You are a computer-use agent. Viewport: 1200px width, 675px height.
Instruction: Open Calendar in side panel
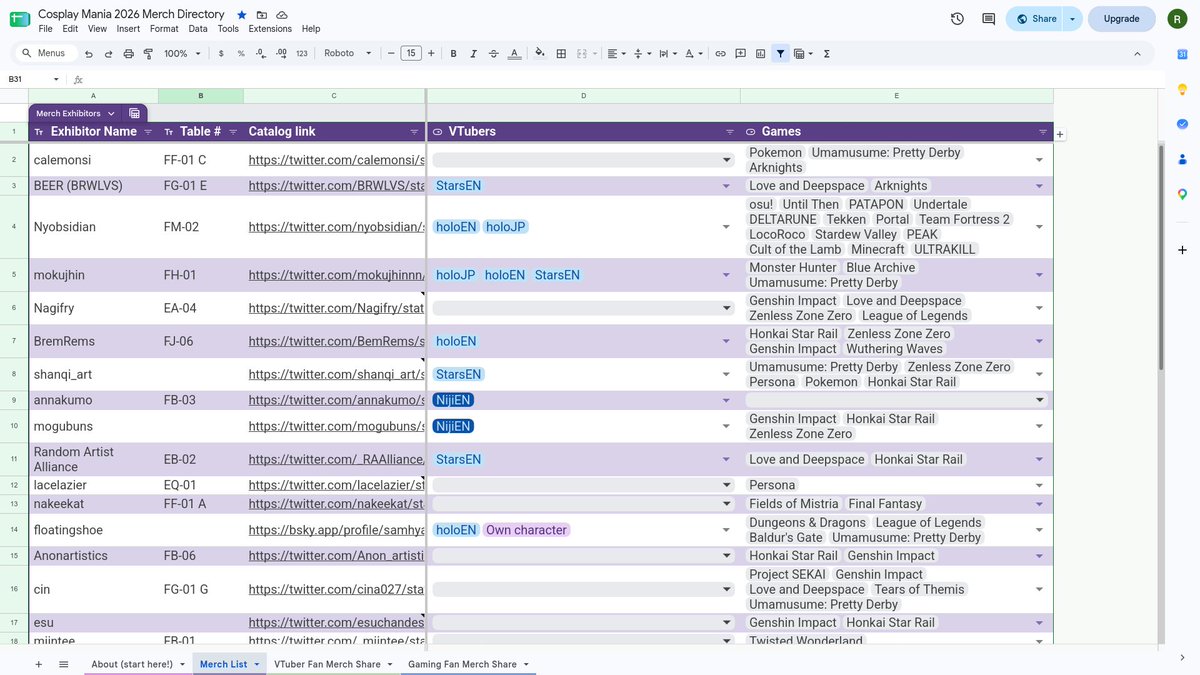point(1182,54)
